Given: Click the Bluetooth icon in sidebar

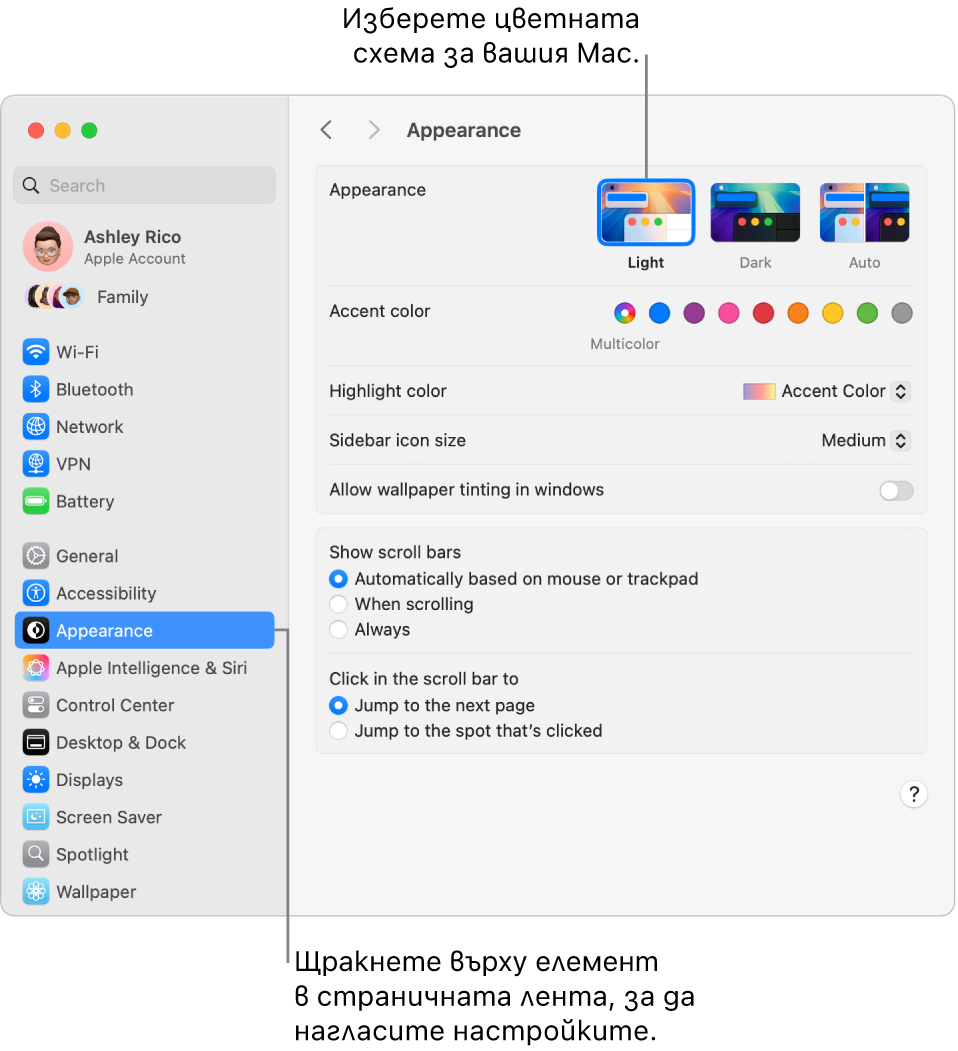Looking at the screenshot, I should [36, 389].
